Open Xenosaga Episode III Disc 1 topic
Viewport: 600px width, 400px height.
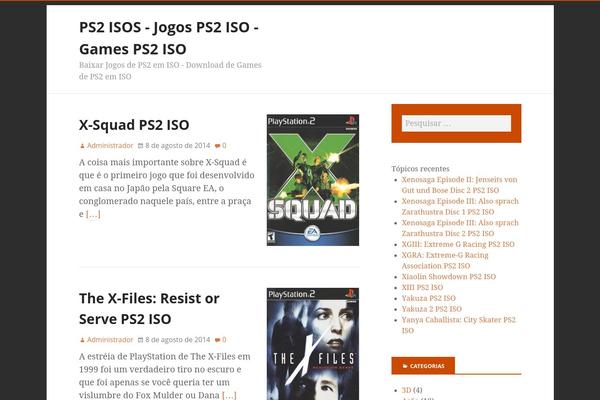click(x=460, y=206)
